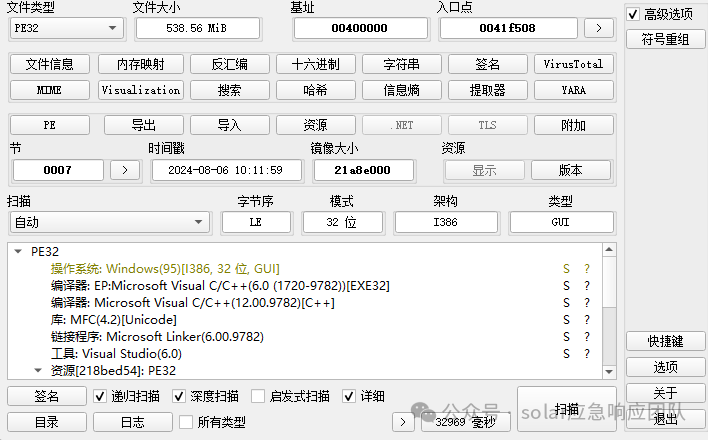This screenshot has height=440, width=708.
Task: Click the arrow button next to 入口点 field
Action: (599, 28)
